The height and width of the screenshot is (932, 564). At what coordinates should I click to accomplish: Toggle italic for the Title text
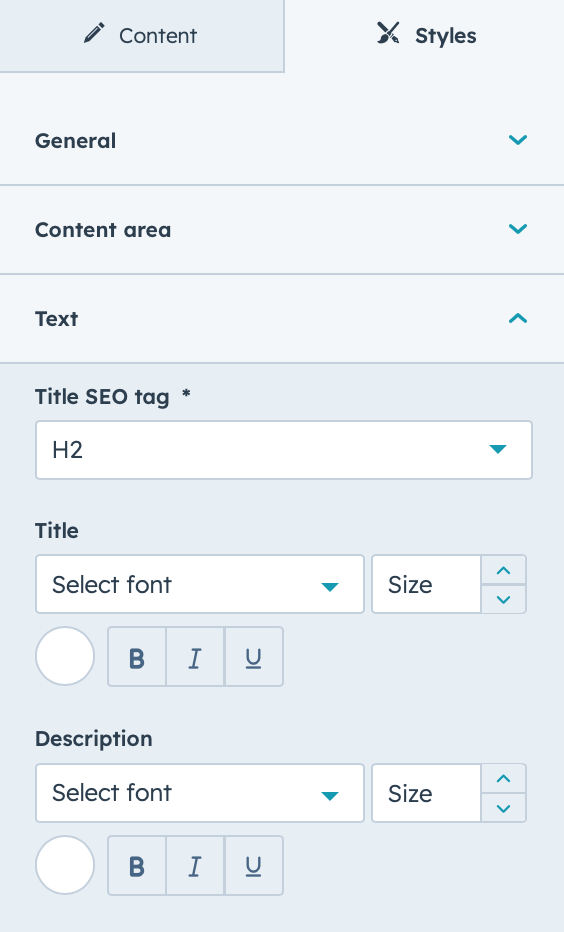pos(195,657)
